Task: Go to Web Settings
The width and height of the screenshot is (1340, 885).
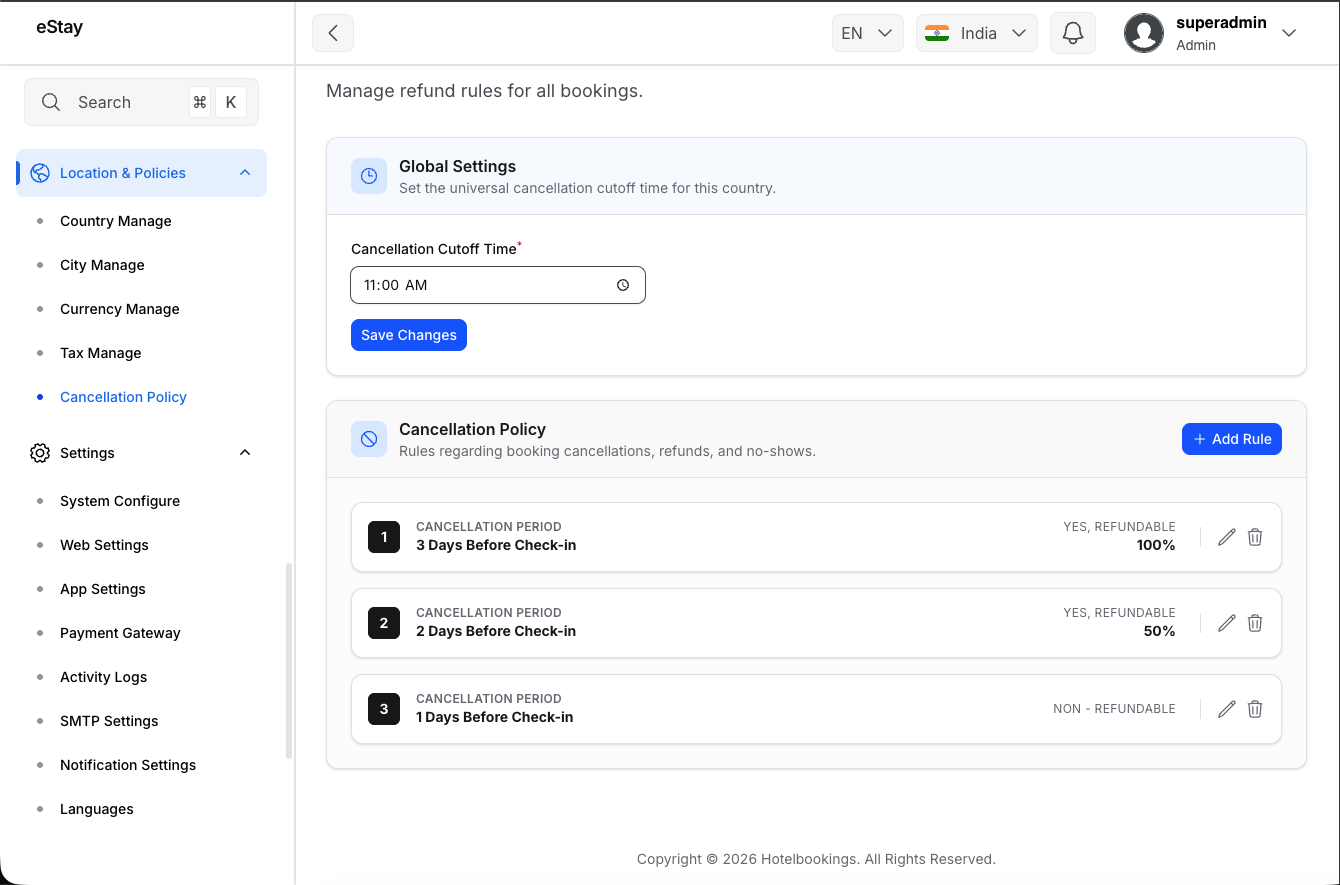Action: point(104,545)
